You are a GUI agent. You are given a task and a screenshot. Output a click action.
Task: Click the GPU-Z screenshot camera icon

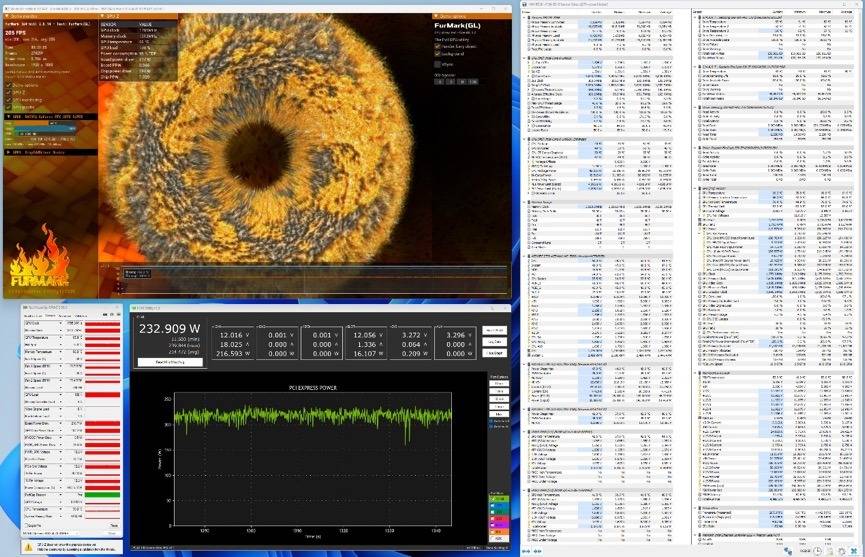104,316
